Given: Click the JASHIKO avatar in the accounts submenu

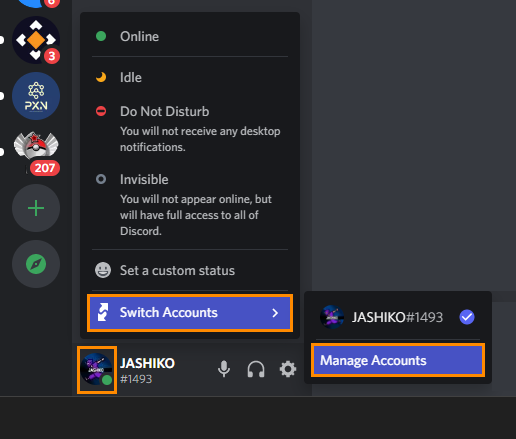Looking at the screenshot, I should pyautogui.click(x=332, y=317).
